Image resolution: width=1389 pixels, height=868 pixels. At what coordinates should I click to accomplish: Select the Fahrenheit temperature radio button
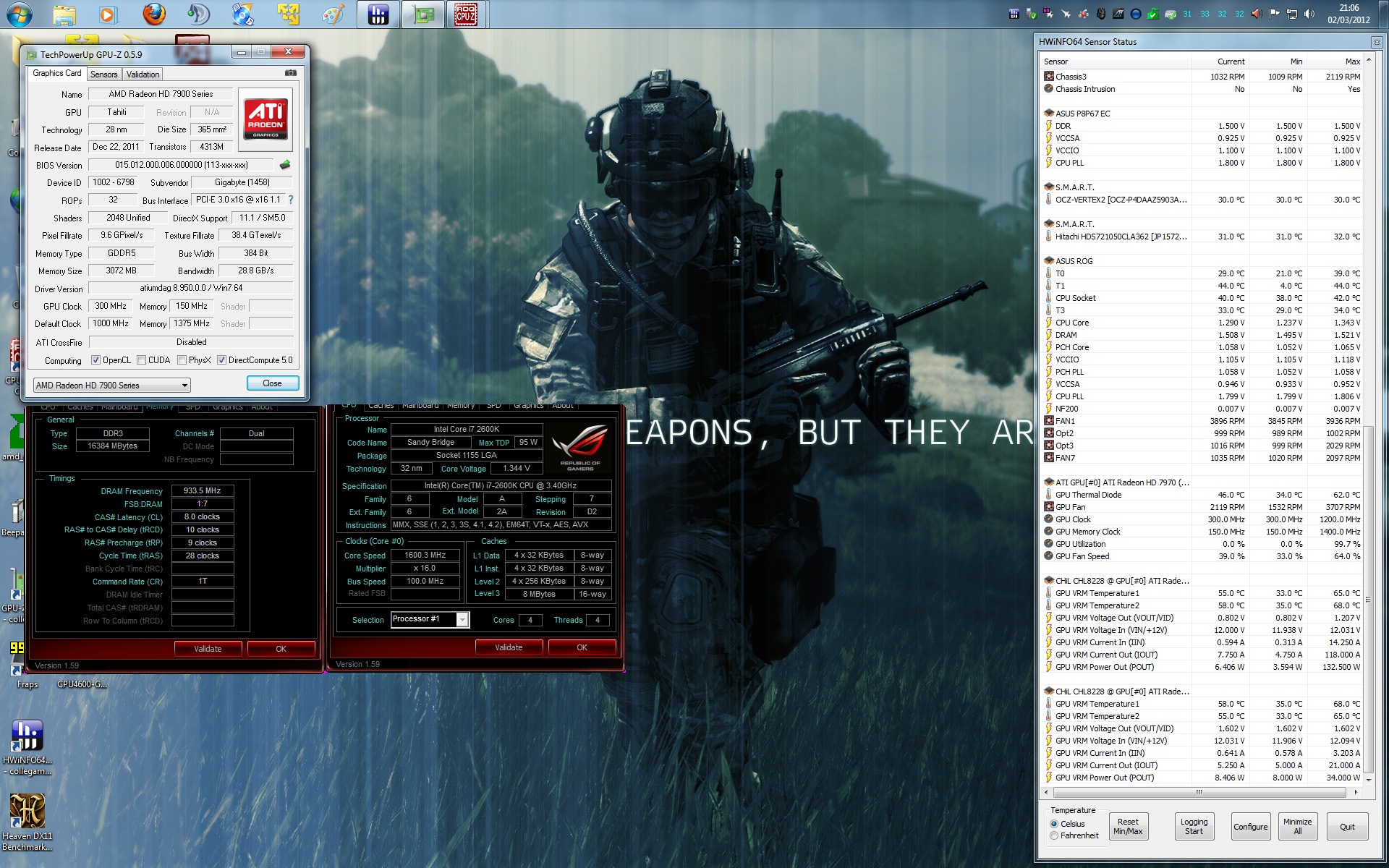(1054, 835)
